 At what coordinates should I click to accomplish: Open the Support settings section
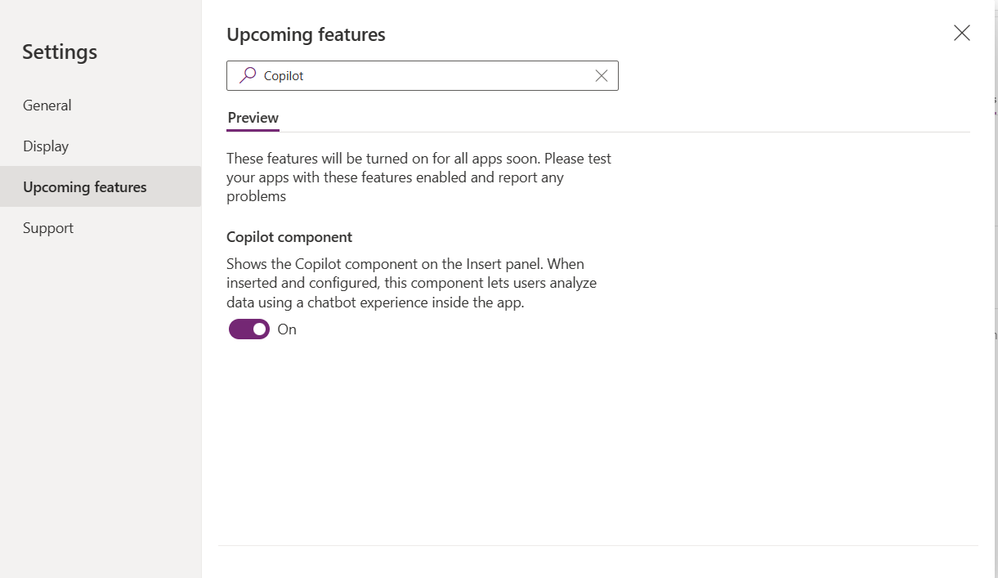click(48, 228)
